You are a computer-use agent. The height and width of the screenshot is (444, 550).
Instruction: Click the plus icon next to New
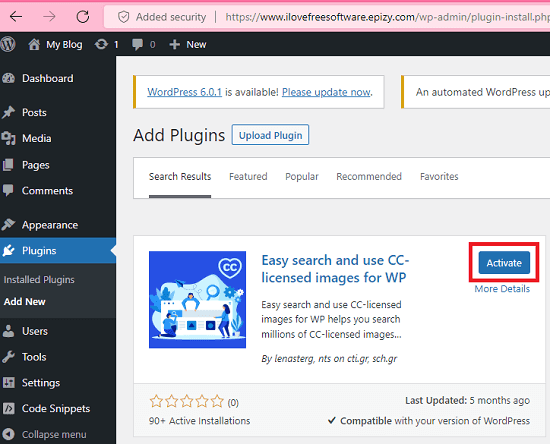pos(174,45)
